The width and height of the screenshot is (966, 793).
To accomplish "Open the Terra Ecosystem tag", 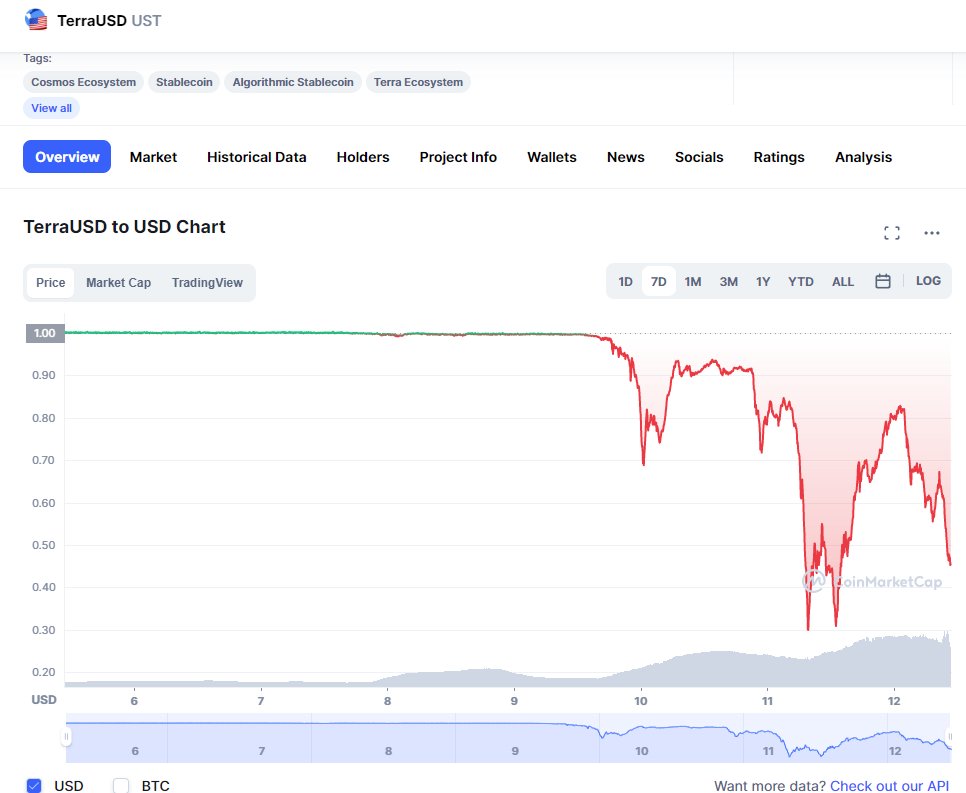I will [418, 82].
